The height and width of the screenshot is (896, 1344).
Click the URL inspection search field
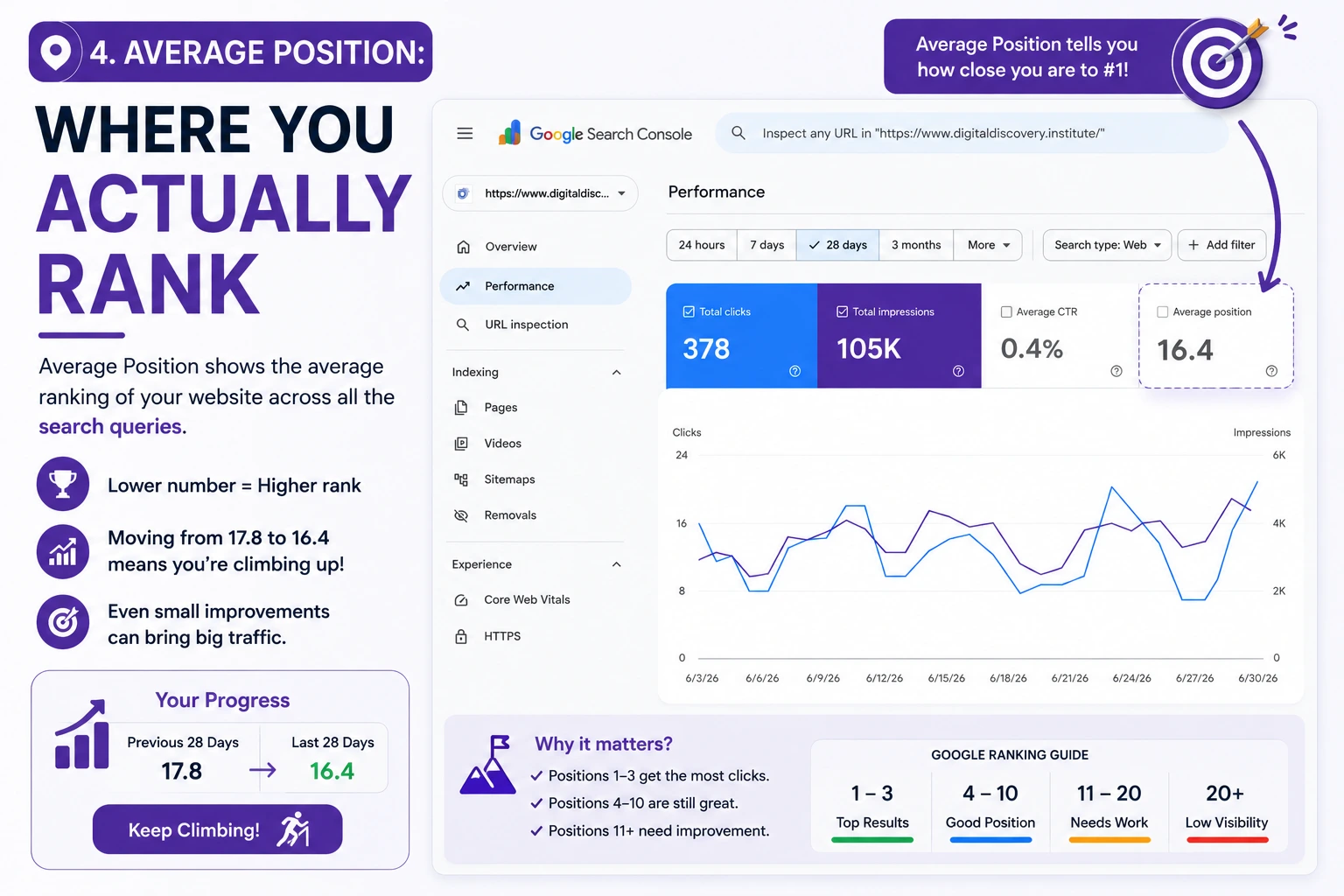coord(971,133)
